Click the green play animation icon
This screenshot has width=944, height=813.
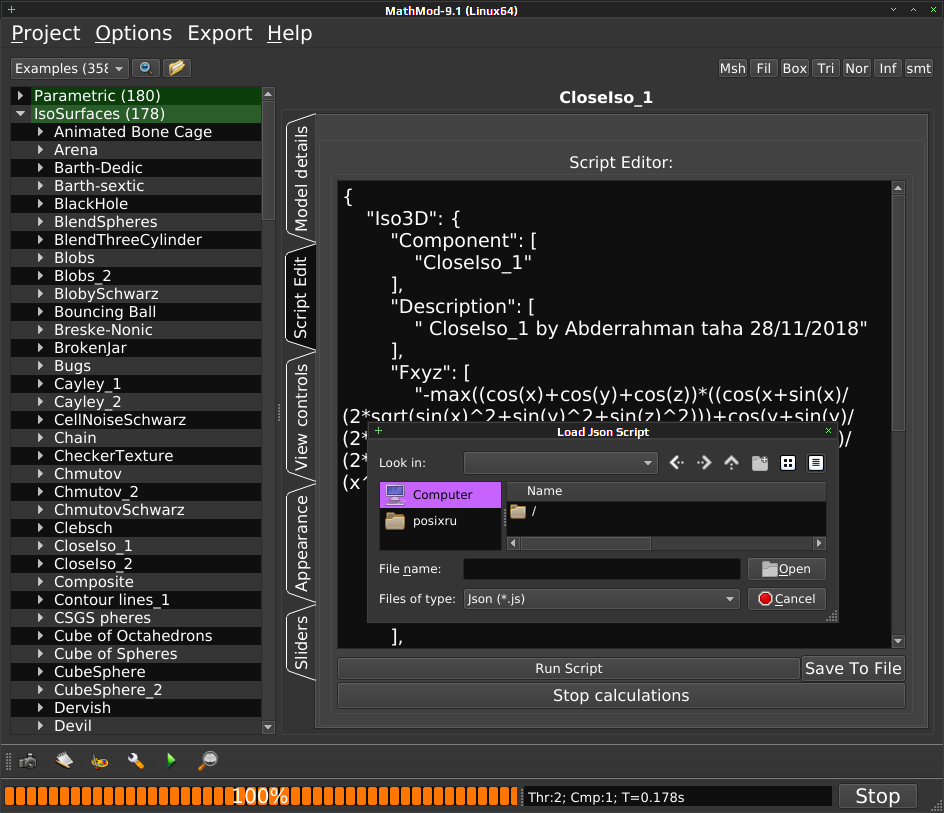(x=171, y=761)
